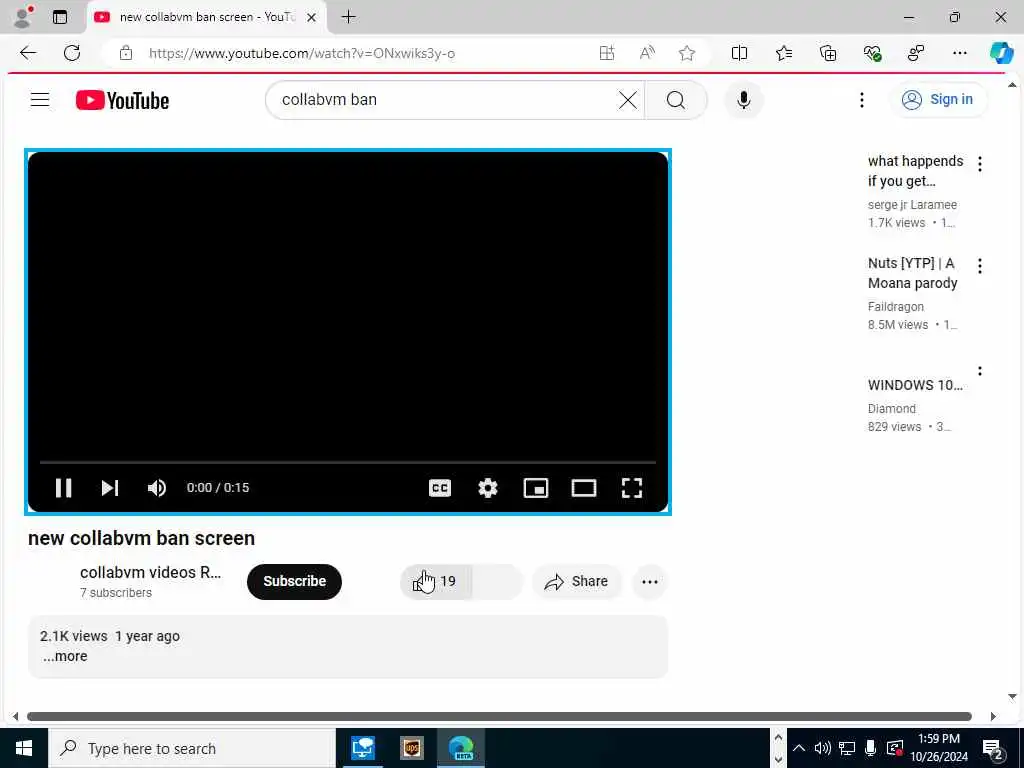Open a new browser tab
1024x768 pixels.
click(349, 17)
